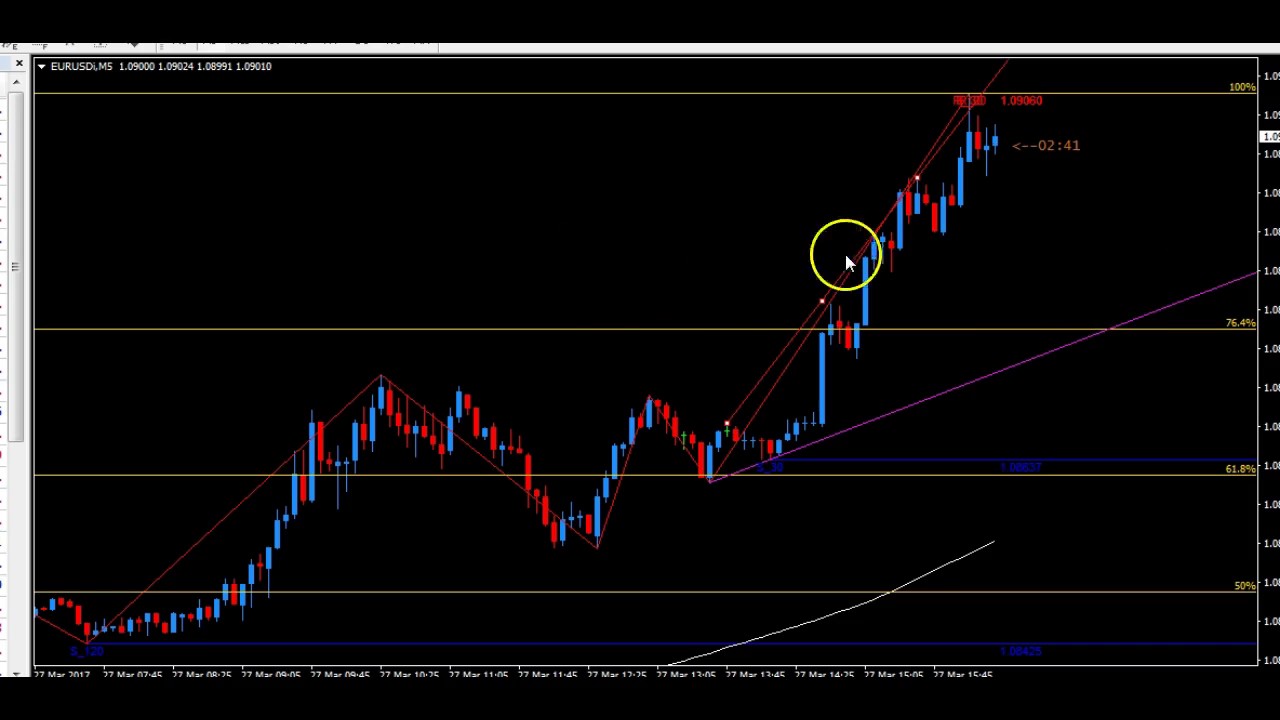This screenshot has height=720, width=1280.
Task: Open the chart menu triangle beside EURUSDi
Action: pyautogui.click(x=41, y=66)
